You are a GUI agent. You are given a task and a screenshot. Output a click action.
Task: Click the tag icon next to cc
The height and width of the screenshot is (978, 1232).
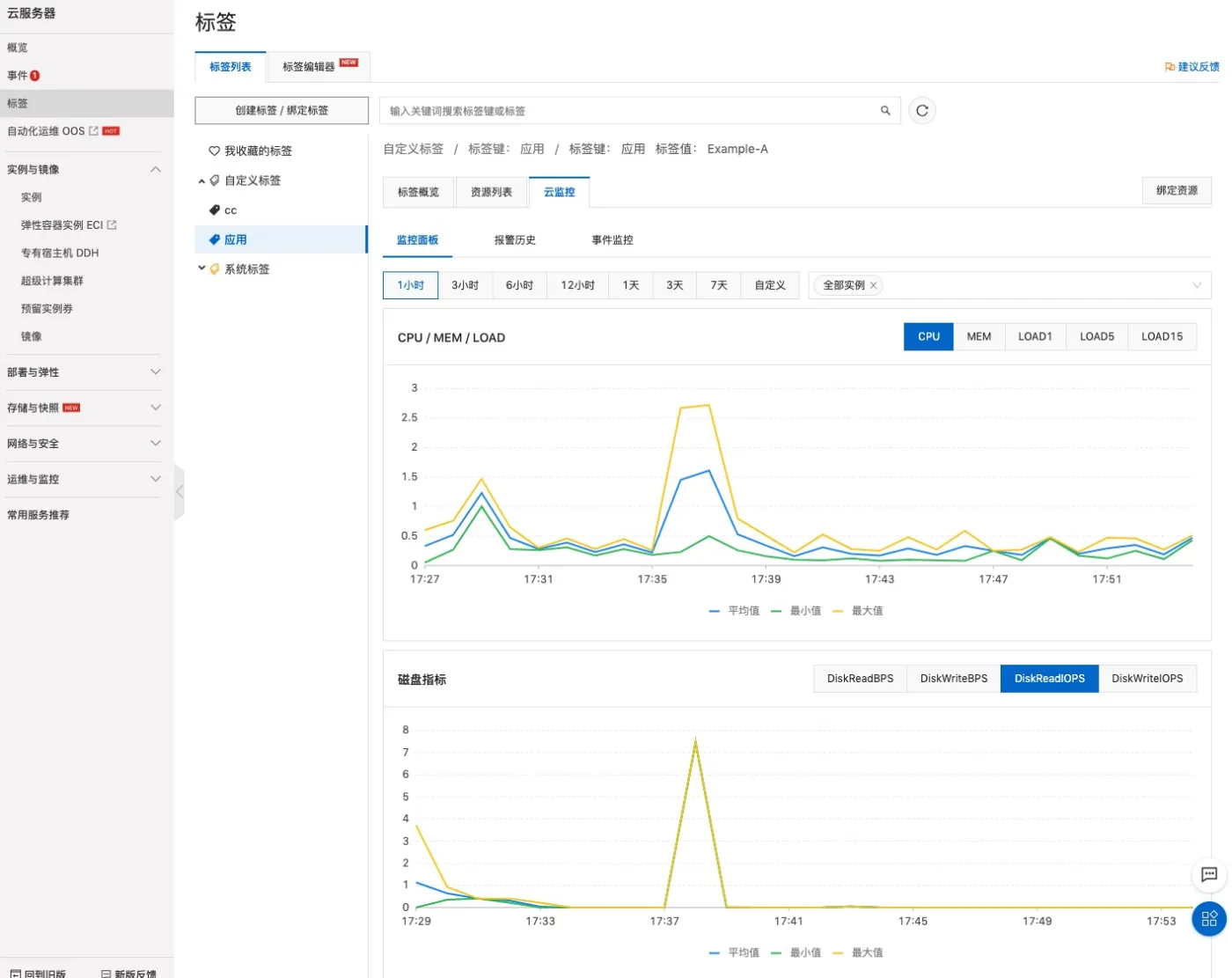click(x=214, y=210)
